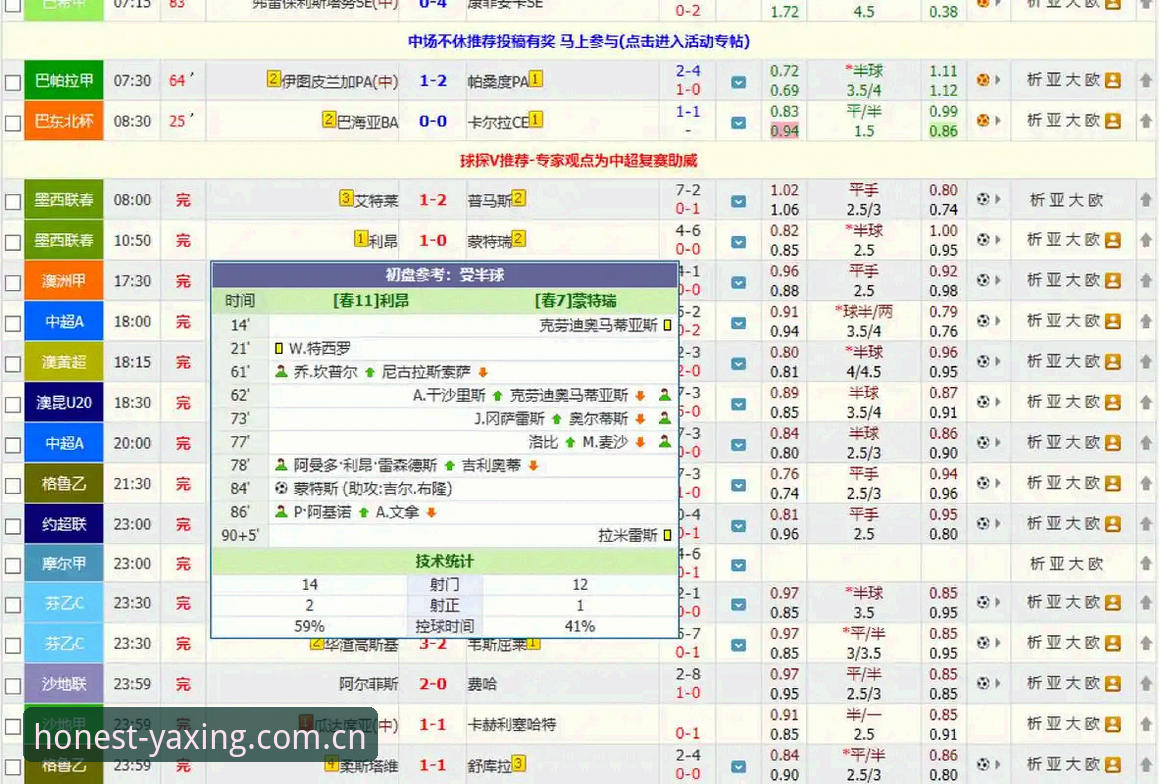1159x784 pixels.
Task: Open orange profile icon in 澳洲甲 row
Action: [1112, 281]
